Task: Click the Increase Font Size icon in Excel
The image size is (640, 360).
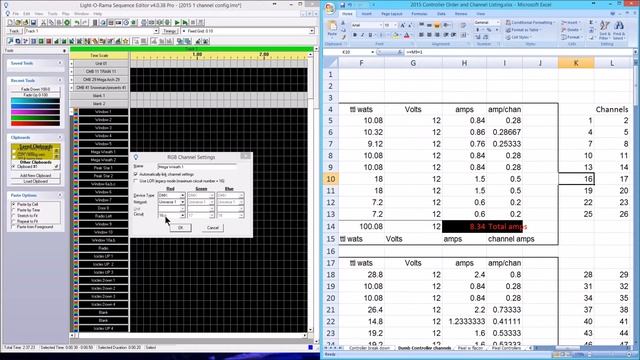Action: (403, 25)
